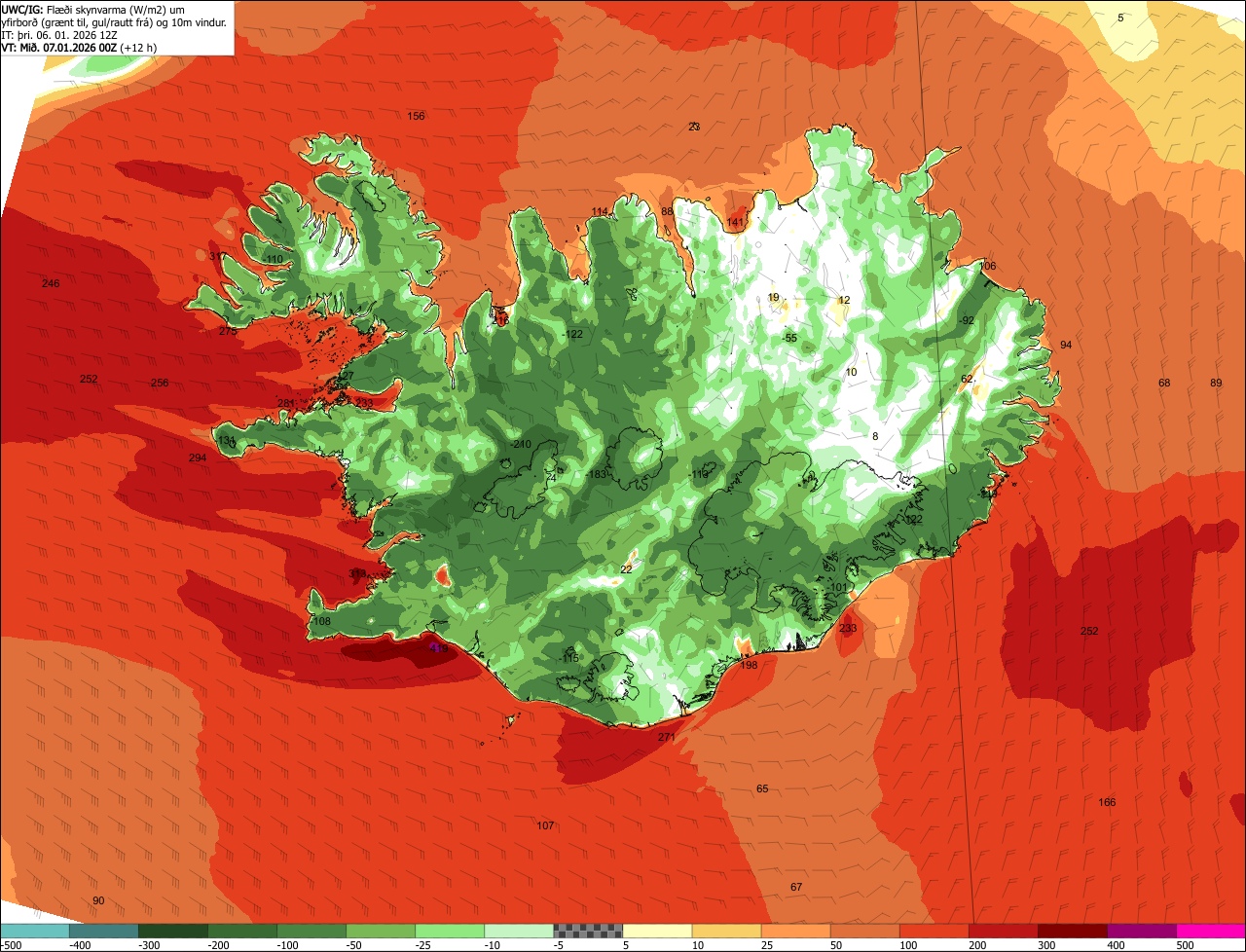Select the 107 value south of Iceland
Image resolution: width=1246 pixels, height=952 pixels.
(545, 825)
